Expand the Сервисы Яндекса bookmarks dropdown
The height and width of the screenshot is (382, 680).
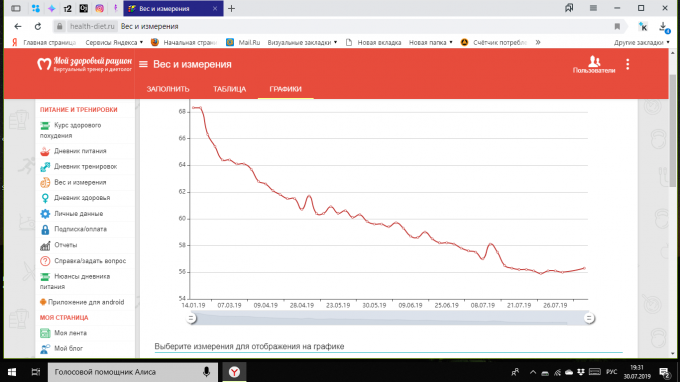pyautogui.click(x=114, y=42)
